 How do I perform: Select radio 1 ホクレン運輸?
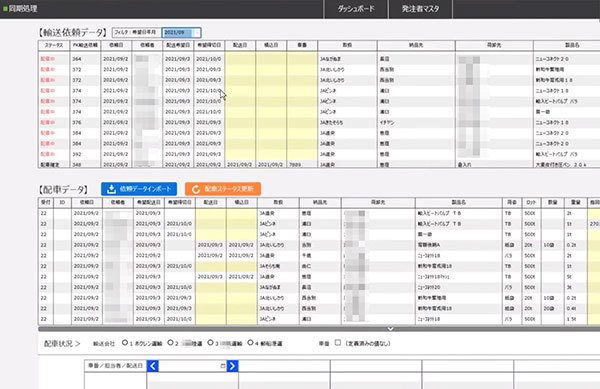[x=125, y=343]
